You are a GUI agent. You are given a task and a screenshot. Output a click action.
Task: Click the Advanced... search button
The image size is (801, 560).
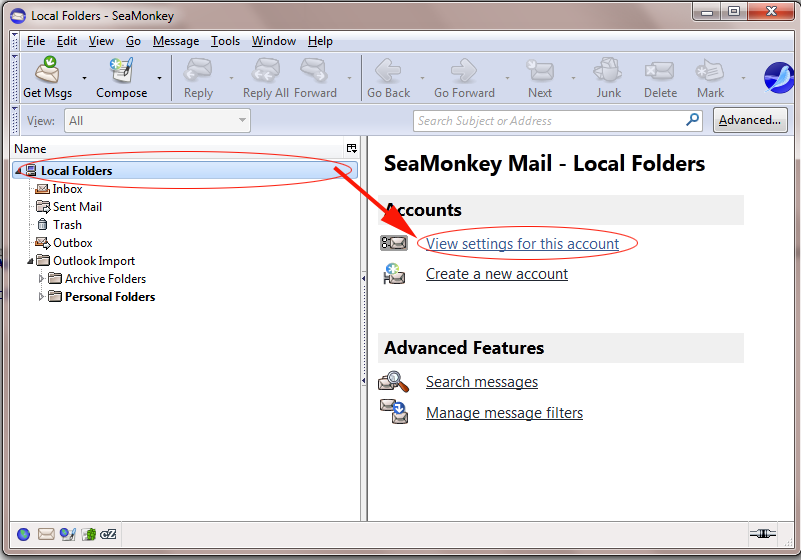750,120
